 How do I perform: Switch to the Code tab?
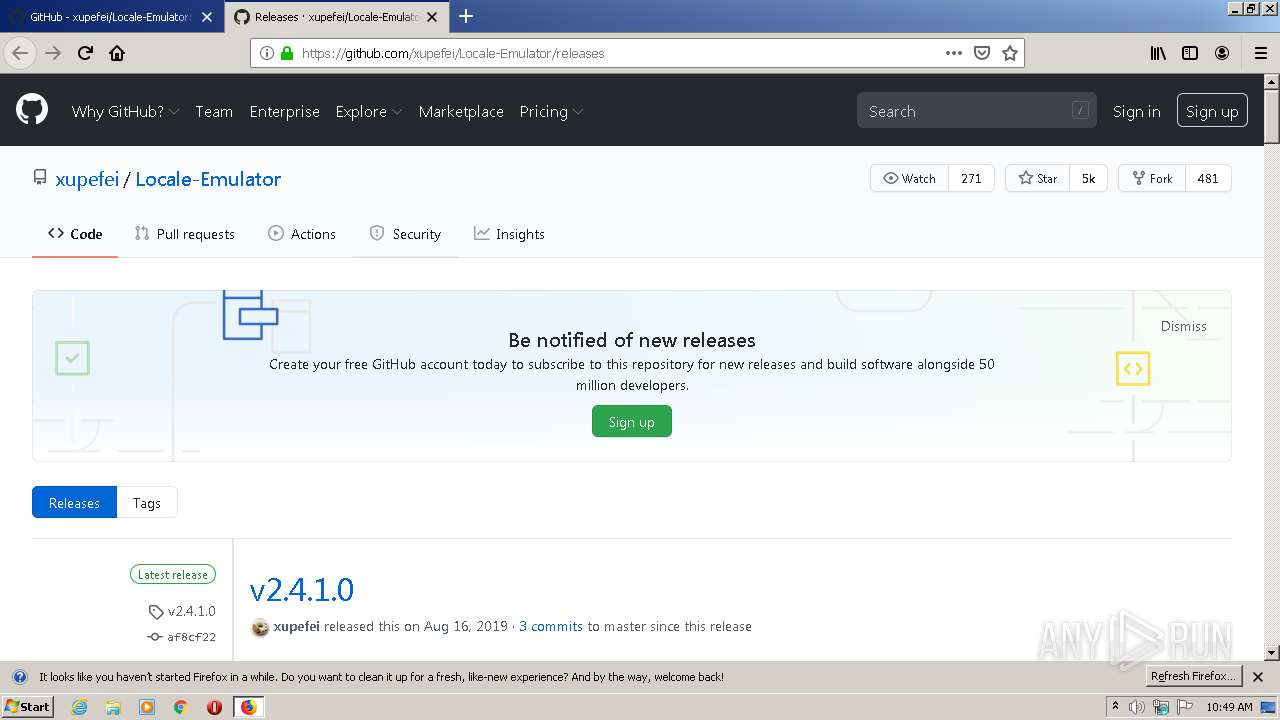pos(75,234)
